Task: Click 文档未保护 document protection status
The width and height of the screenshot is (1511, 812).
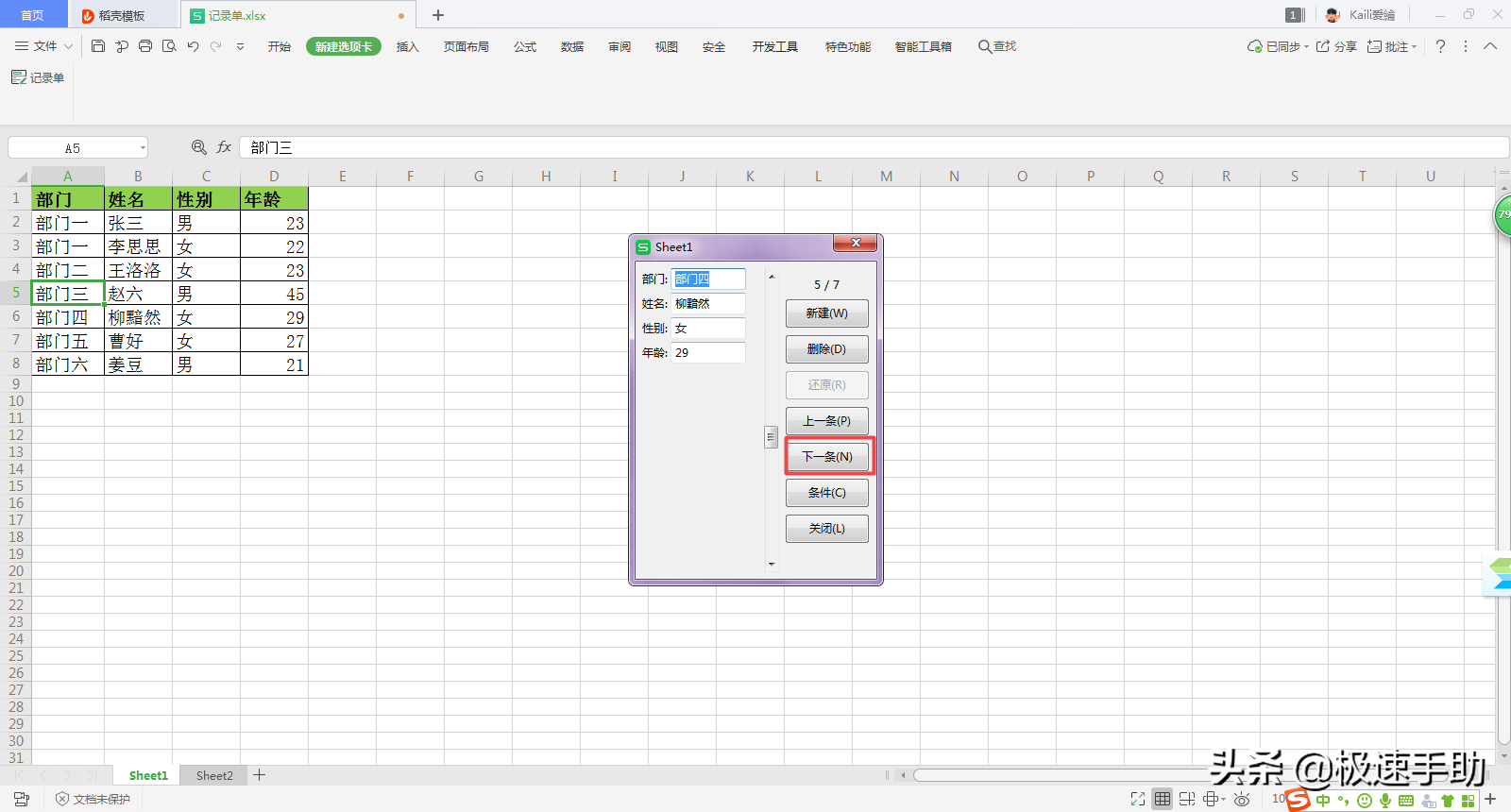Action: (93, 799)
